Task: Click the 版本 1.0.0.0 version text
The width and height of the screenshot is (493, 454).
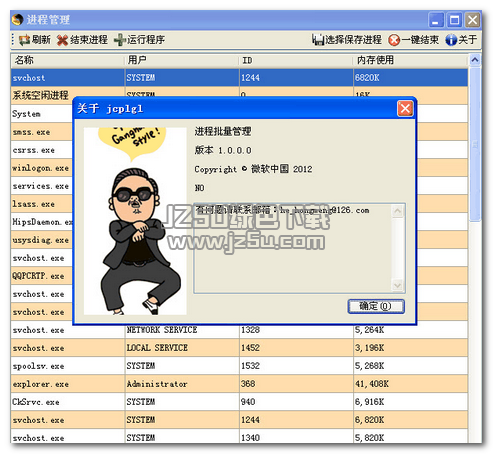Action: (x=223, y=150)
